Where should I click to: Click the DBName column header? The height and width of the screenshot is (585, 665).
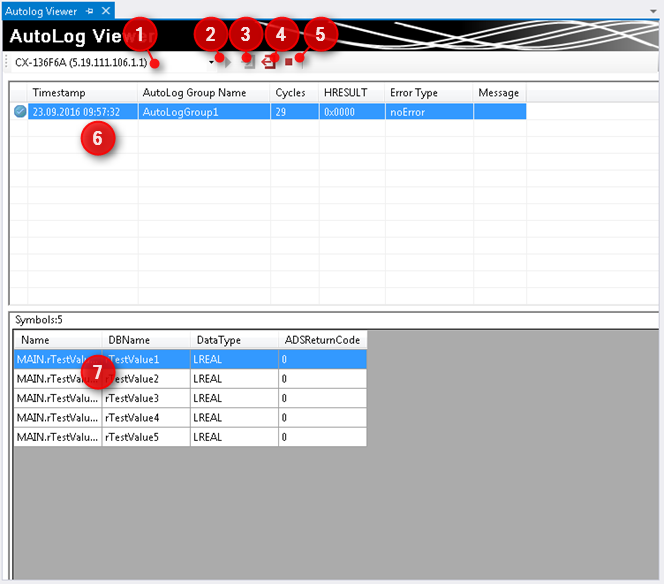(146, 340)
